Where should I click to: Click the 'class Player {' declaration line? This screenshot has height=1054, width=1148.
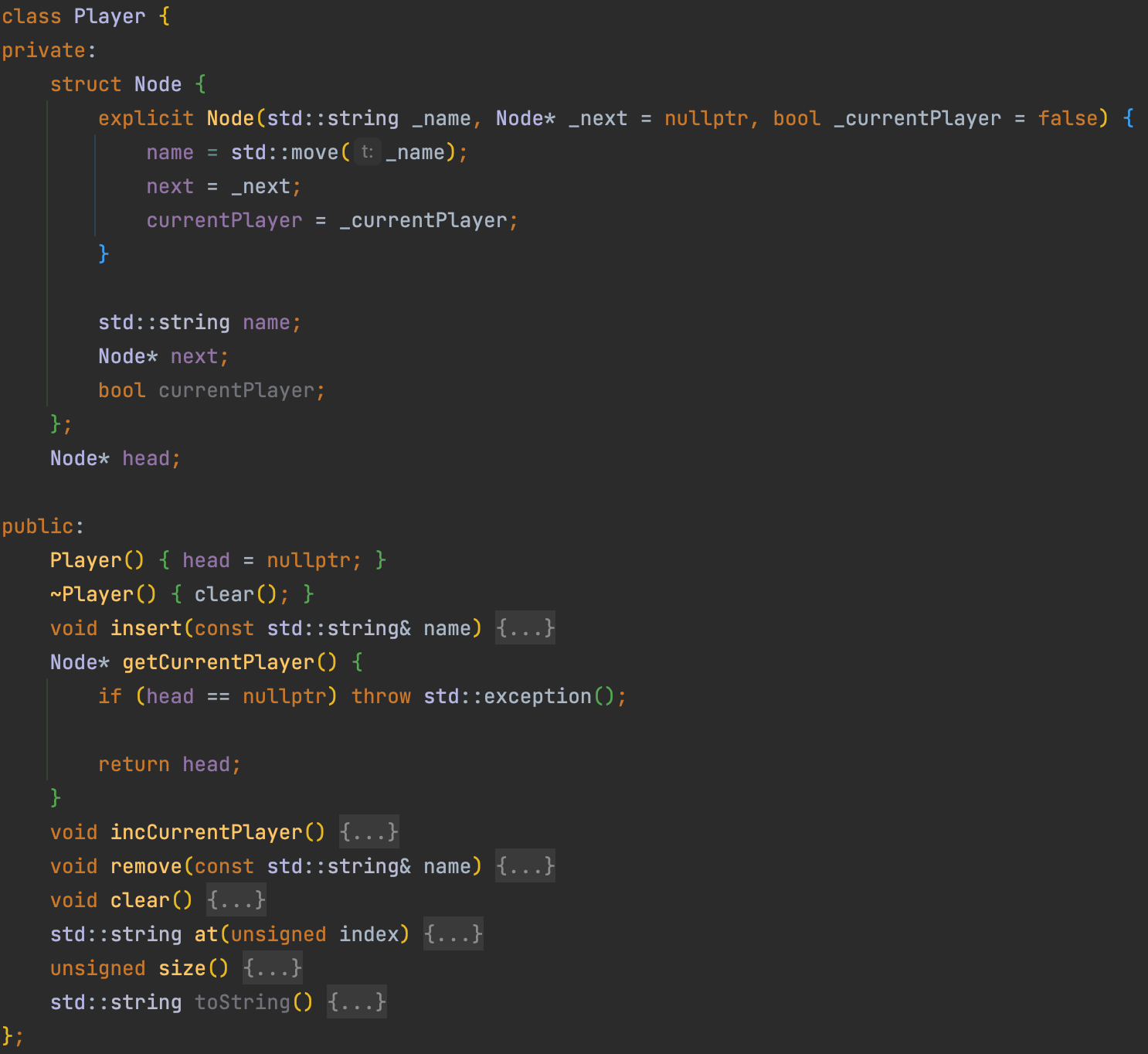(86, 16)
